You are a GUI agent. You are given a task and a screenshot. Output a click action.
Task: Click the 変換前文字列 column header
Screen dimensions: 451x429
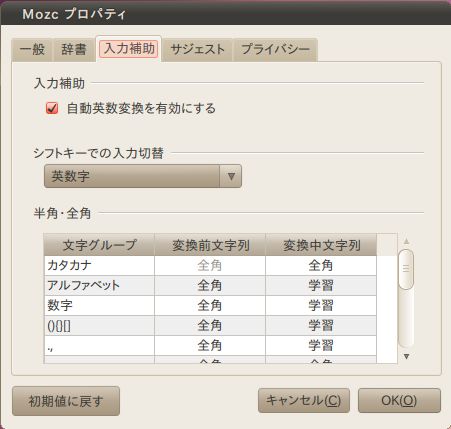pos(210,245)
